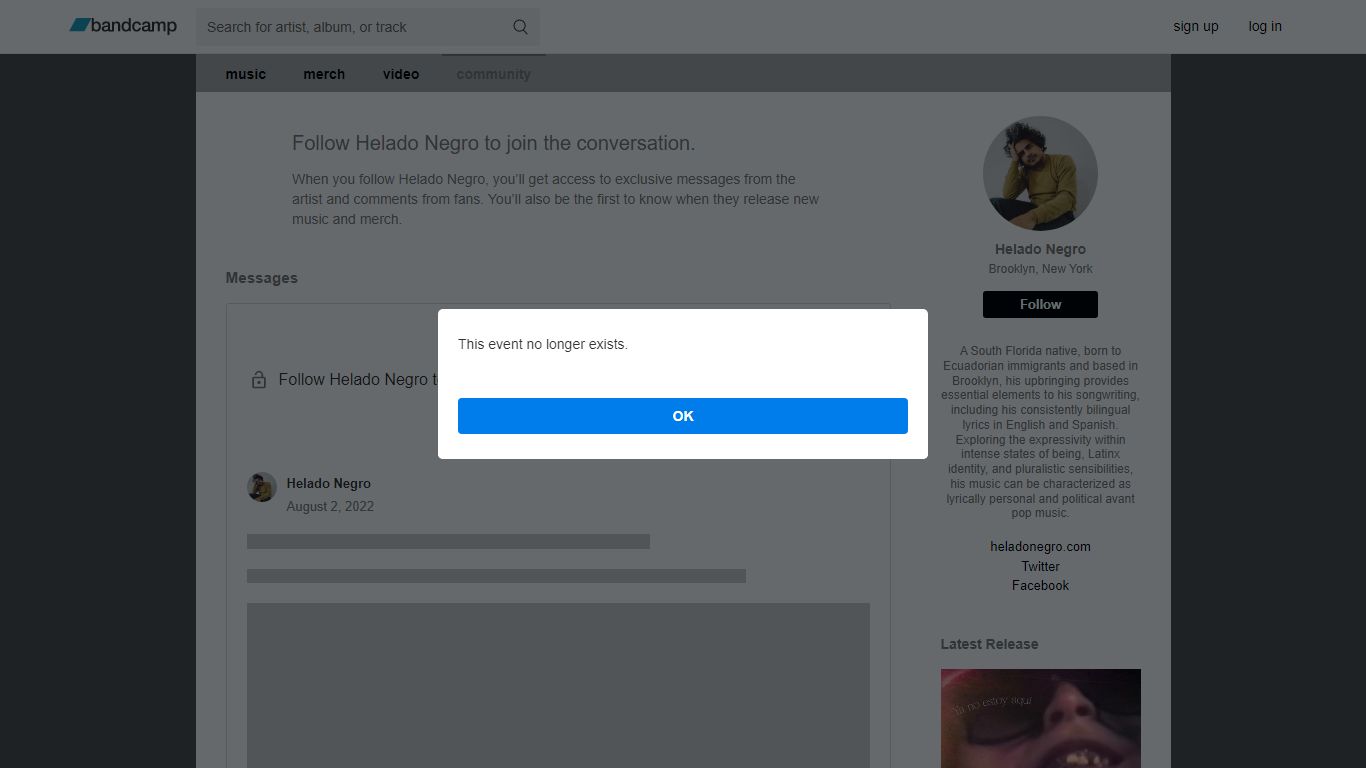The image size is (1366, 768).
Task: Visit the heladonegro.com link
Action: [1040, 546]
